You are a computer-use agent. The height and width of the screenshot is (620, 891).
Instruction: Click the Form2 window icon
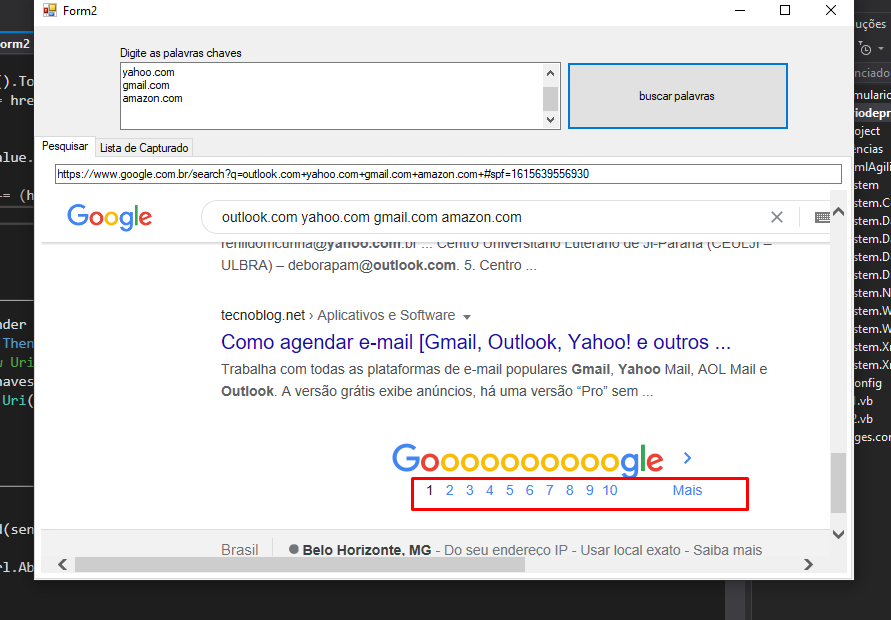(x=50, y=10)
